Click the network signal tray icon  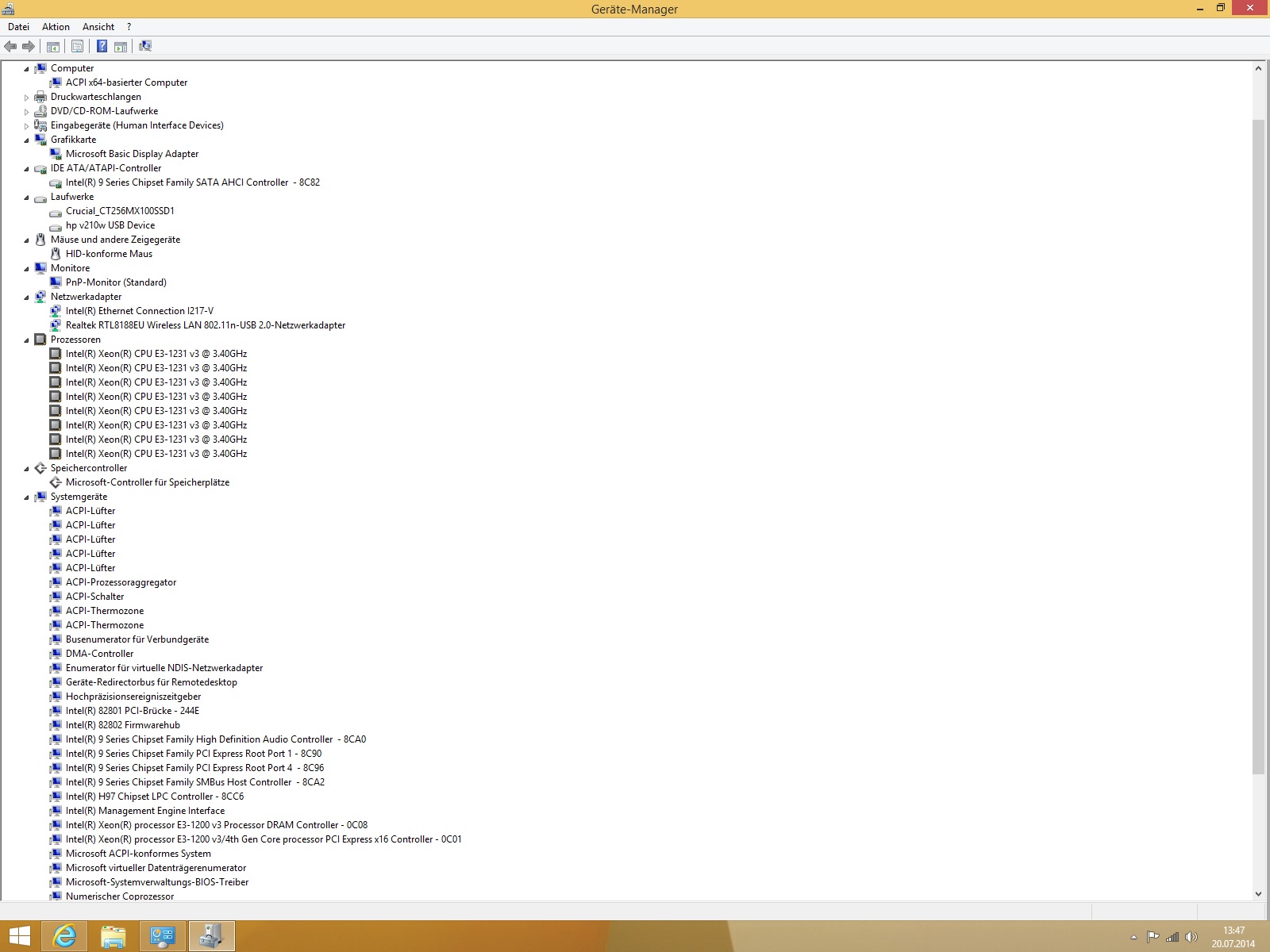(1172, 937)
